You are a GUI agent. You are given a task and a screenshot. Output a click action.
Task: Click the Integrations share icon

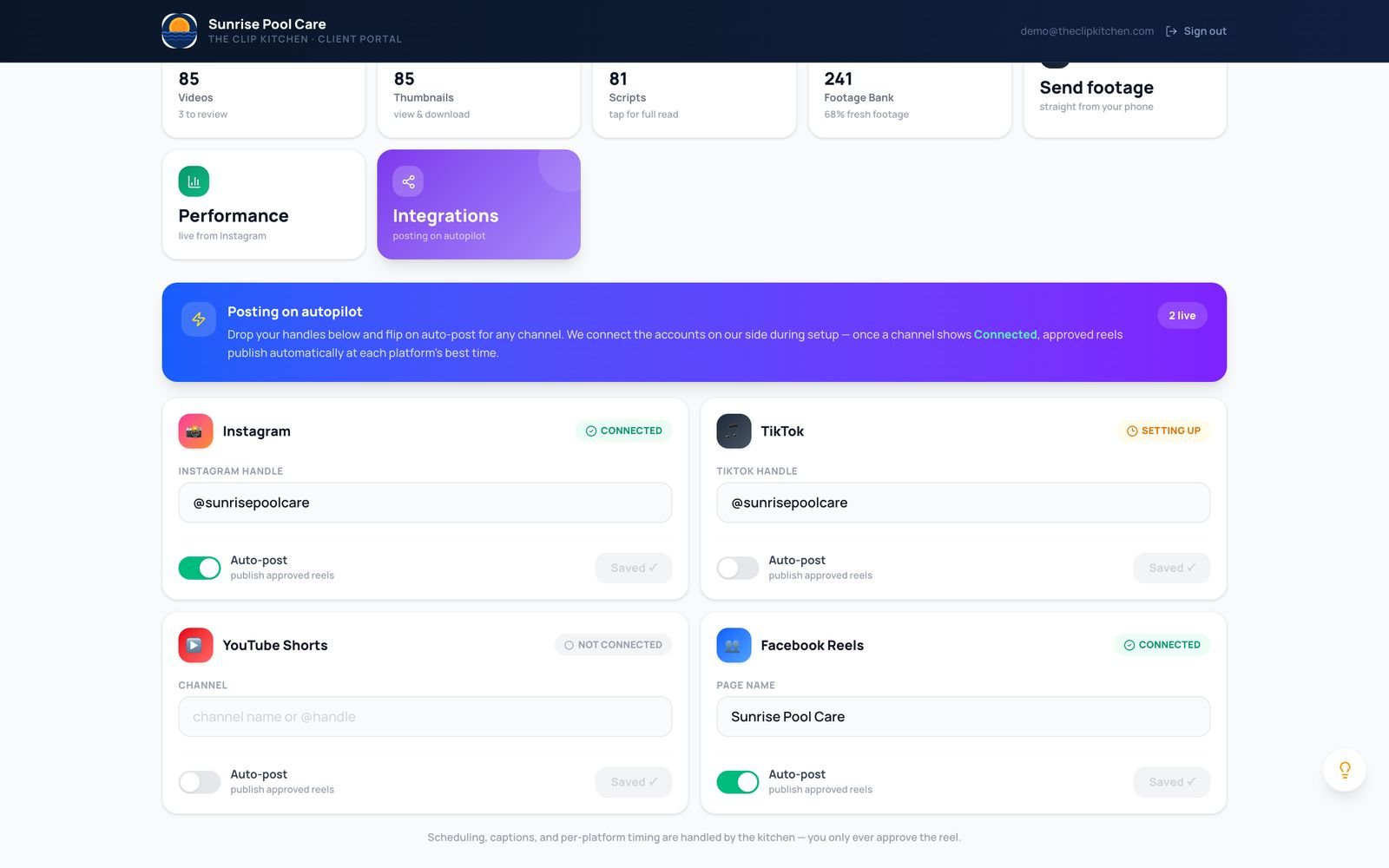coord(408,181)
